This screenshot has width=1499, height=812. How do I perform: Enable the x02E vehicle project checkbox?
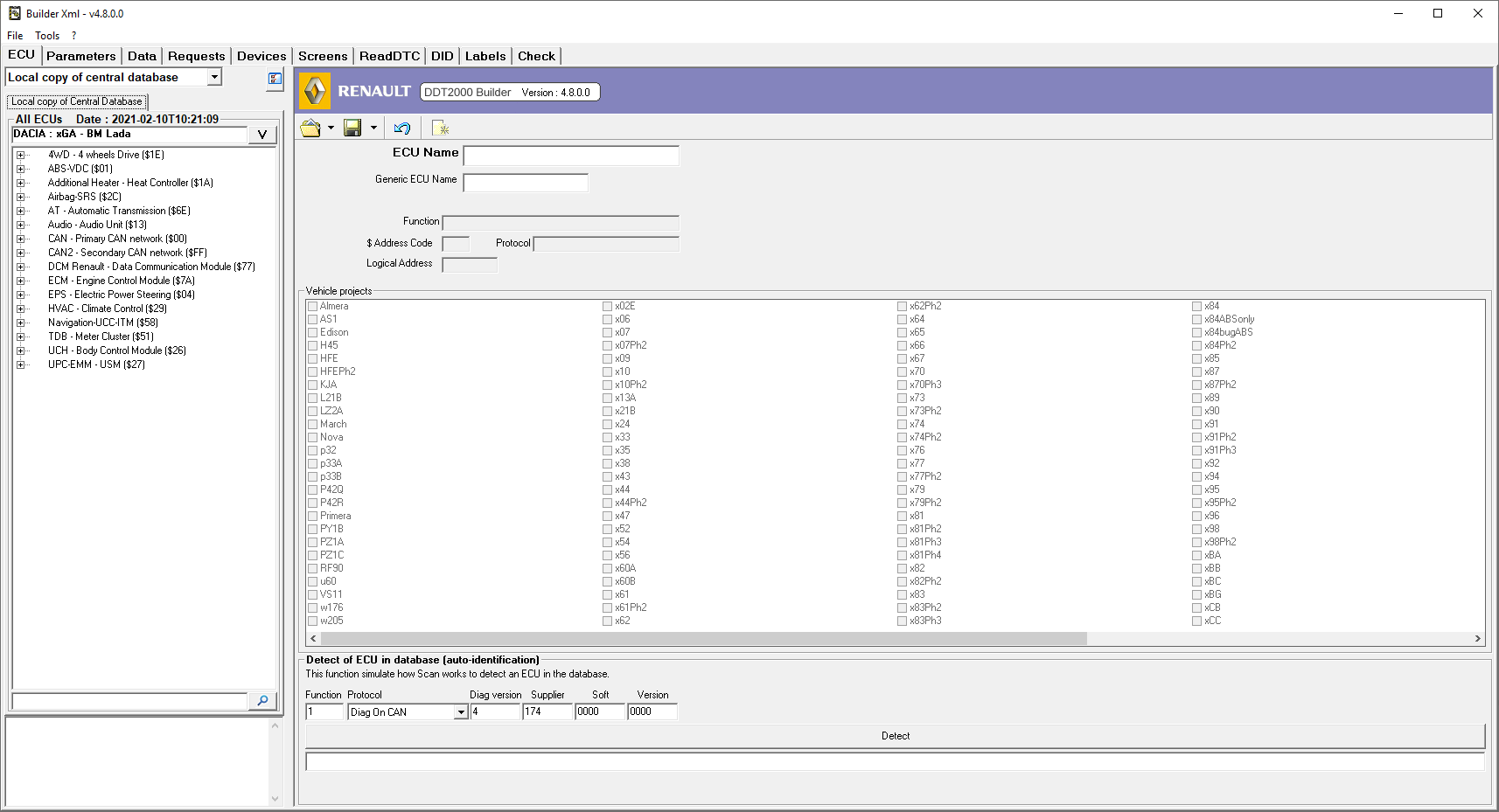point(607,306)
